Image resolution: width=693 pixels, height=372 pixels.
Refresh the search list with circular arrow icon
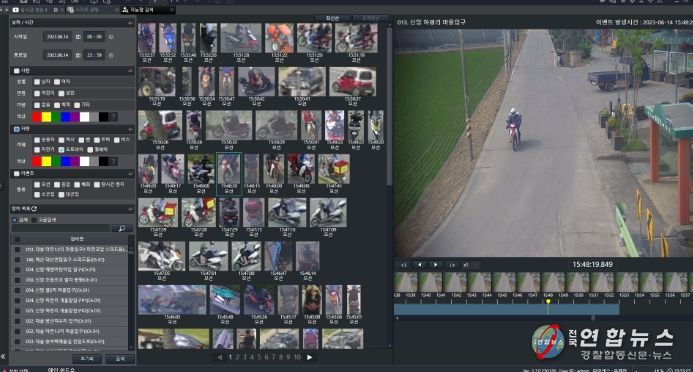pos(34,209)
